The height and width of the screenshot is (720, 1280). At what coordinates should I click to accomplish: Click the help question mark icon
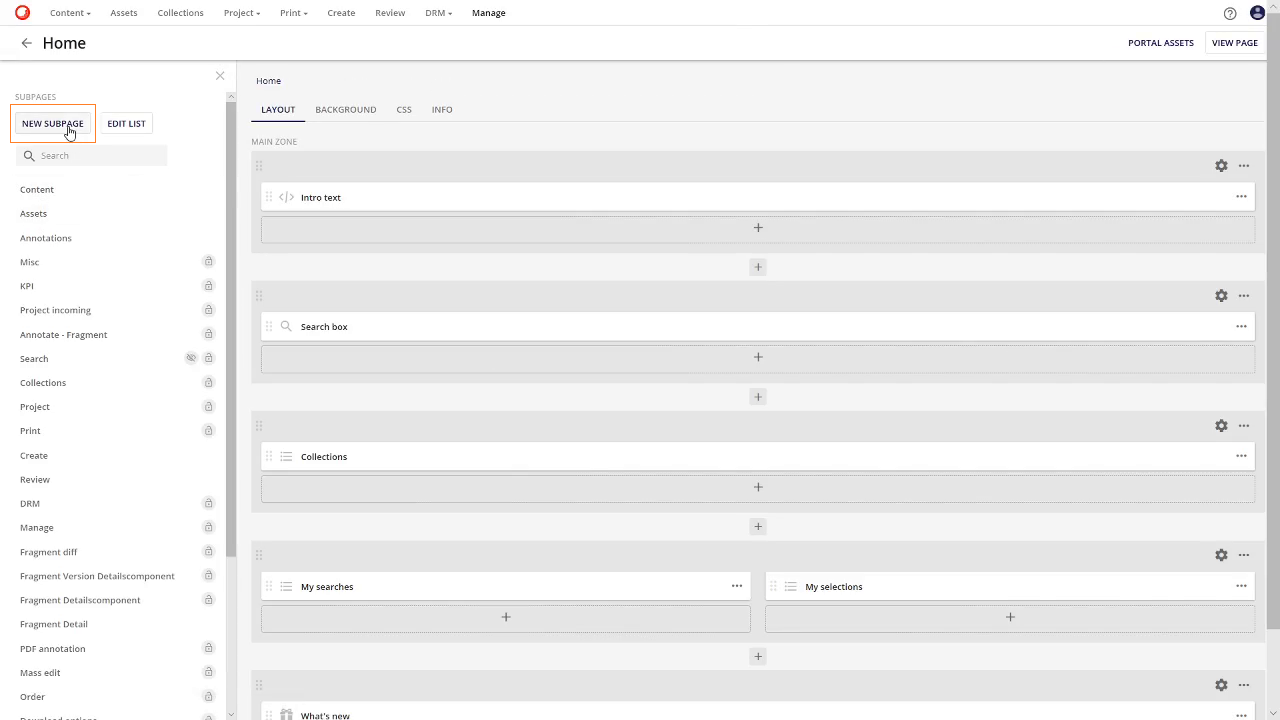tap(1230, 13)
